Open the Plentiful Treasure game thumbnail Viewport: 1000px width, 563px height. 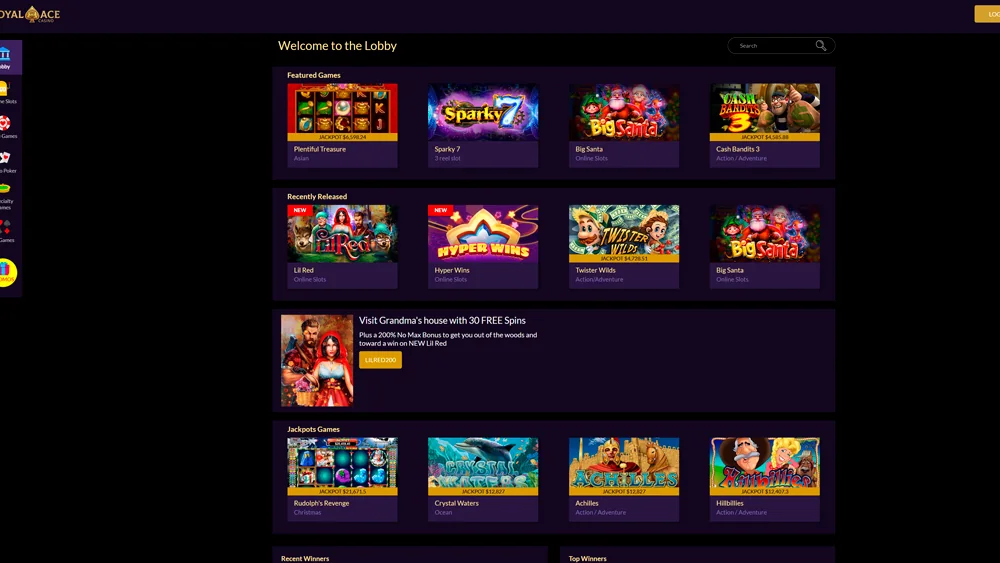[342, 112]
